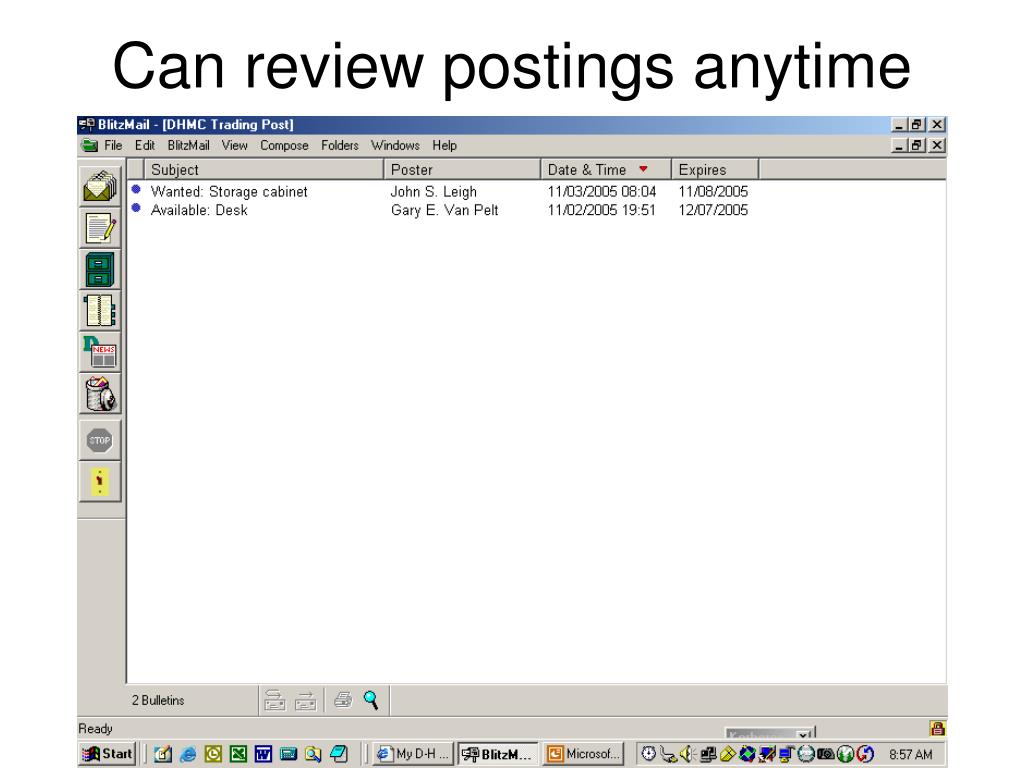Image resolution: width=1024 pixels, height=768 pixels.
Task: Switch to Microsoft PowerPoint taskbar button
Action: click(x=583, y=754)
